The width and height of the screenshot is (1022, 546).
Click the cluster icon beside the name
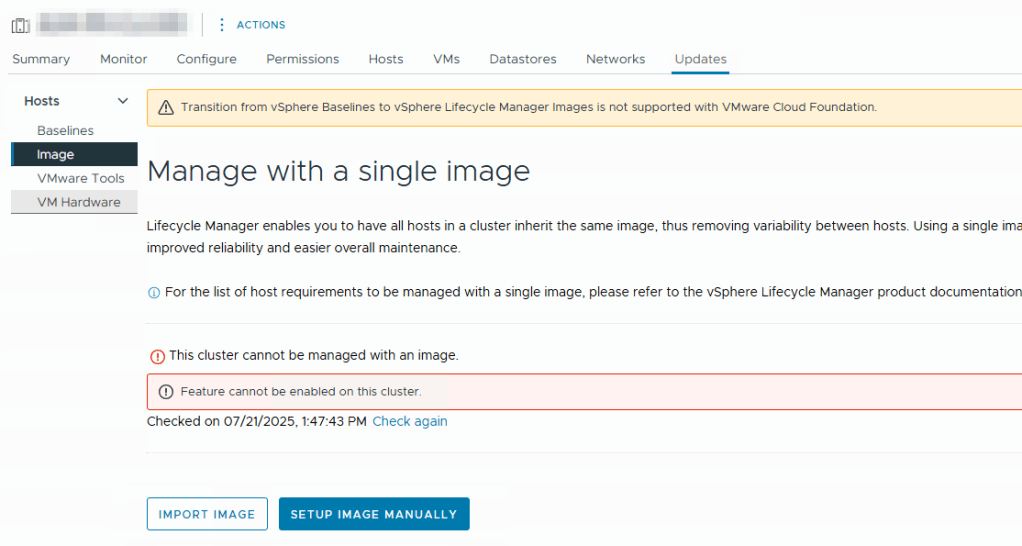pos(20,25)
